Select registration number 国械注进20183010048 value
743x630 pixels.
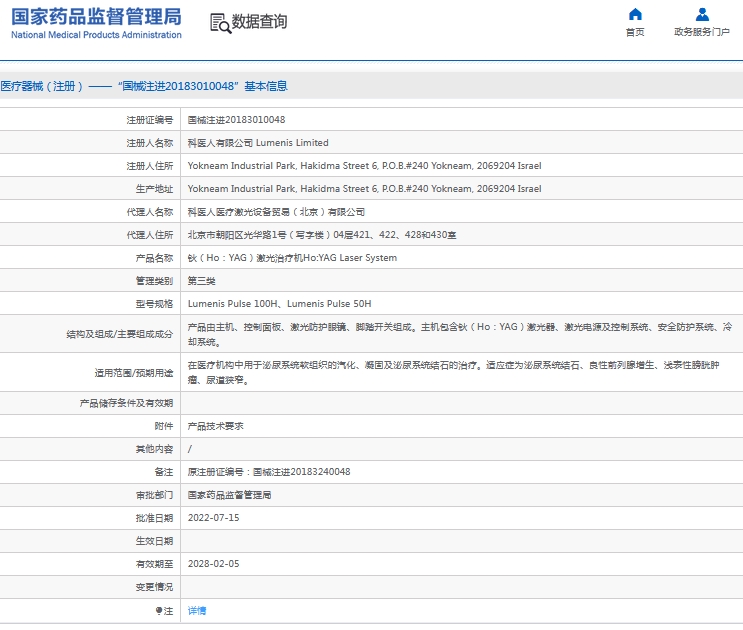click(236, 120)
